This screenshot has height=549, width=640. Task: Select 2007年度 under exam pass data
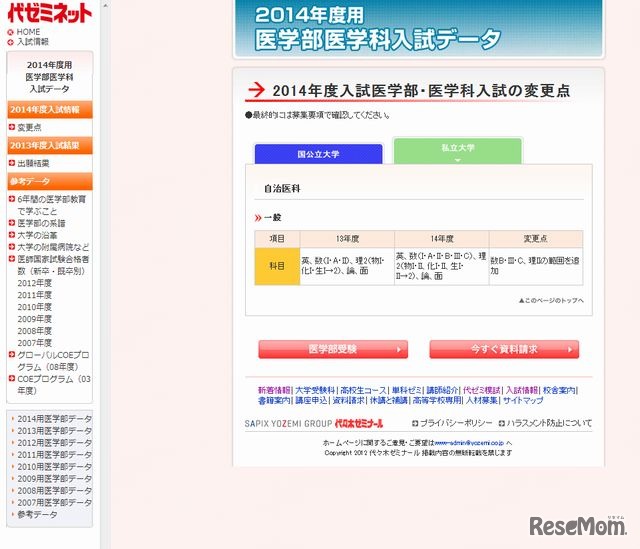[35, 343]
